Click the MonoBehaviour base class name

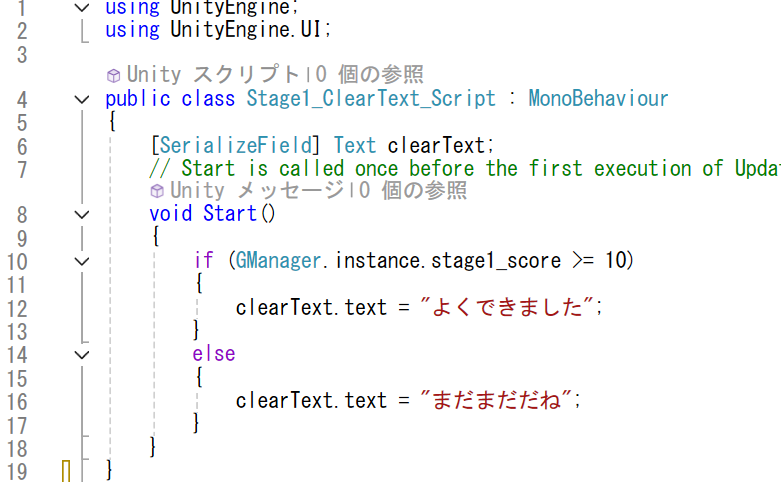(x=598, y=99)
